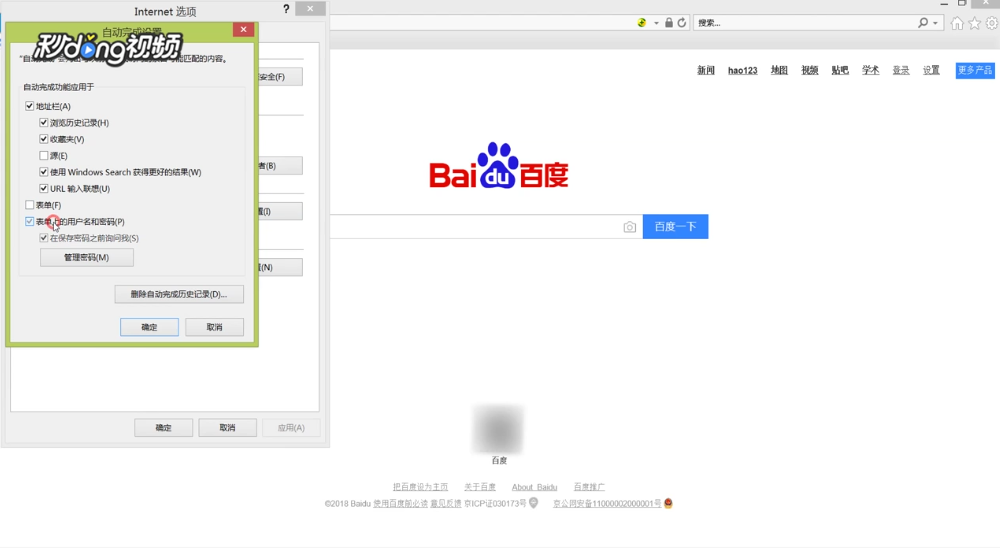Screen dimensions: 1000x548
Task: Toggle the 收藏夹(V) checkbox
Action: click(43, 139)
